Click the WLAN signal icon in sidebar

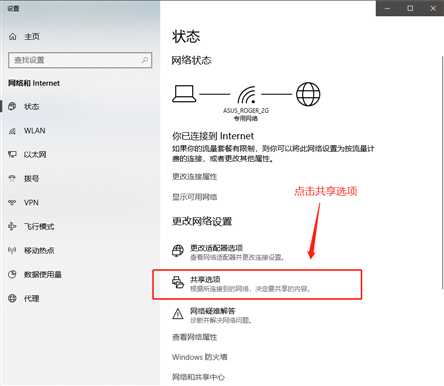point(12,131)
